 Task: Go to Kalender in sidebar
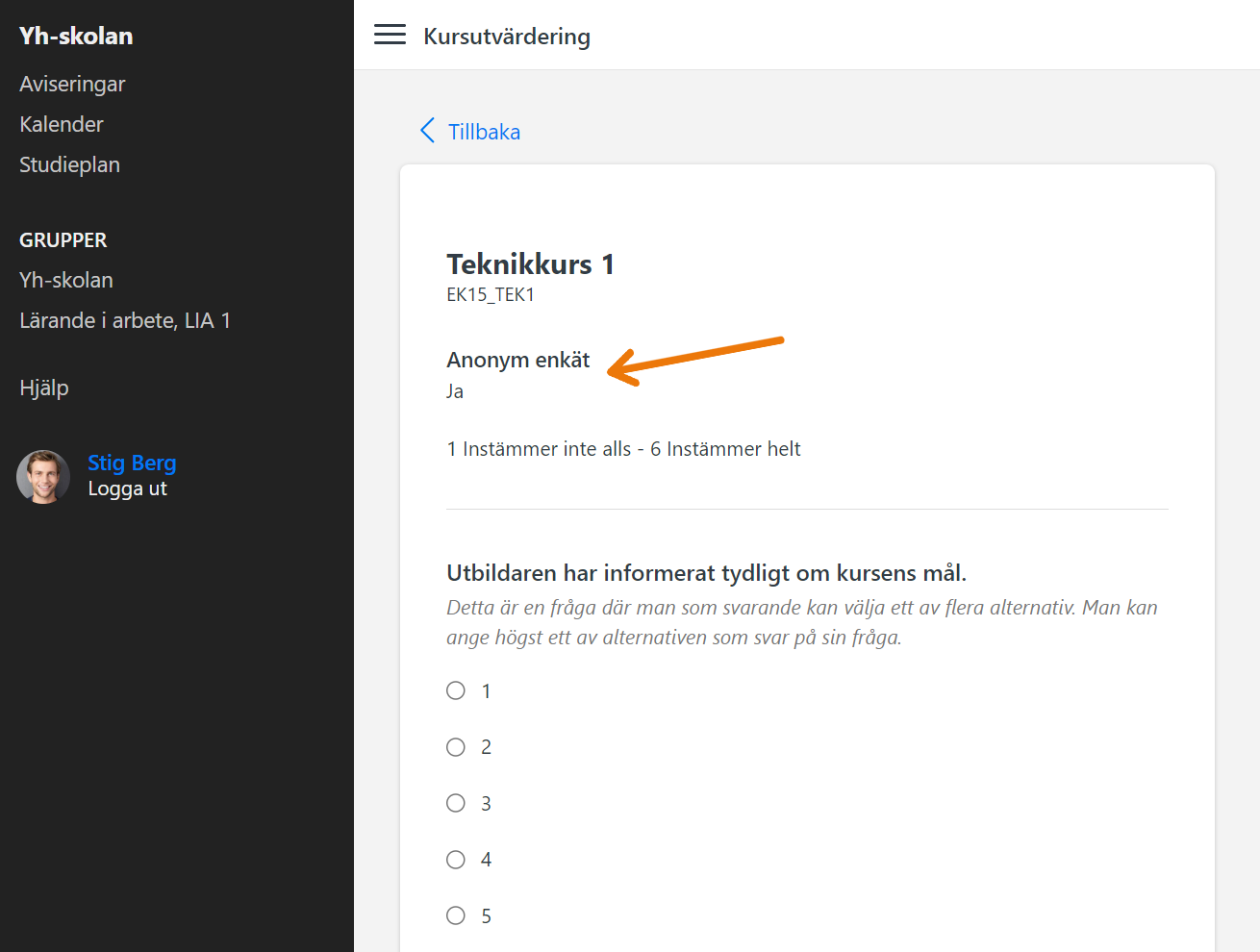click(62, 124)
